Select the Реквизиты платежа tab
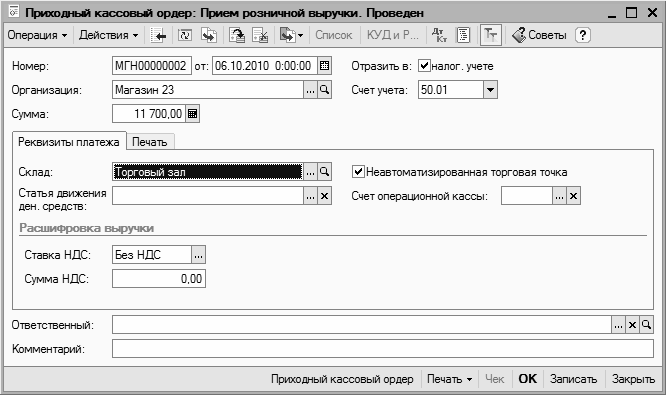The height and width of the screenshot is (395, 666). pyautogui.click(x=69, y=141)
